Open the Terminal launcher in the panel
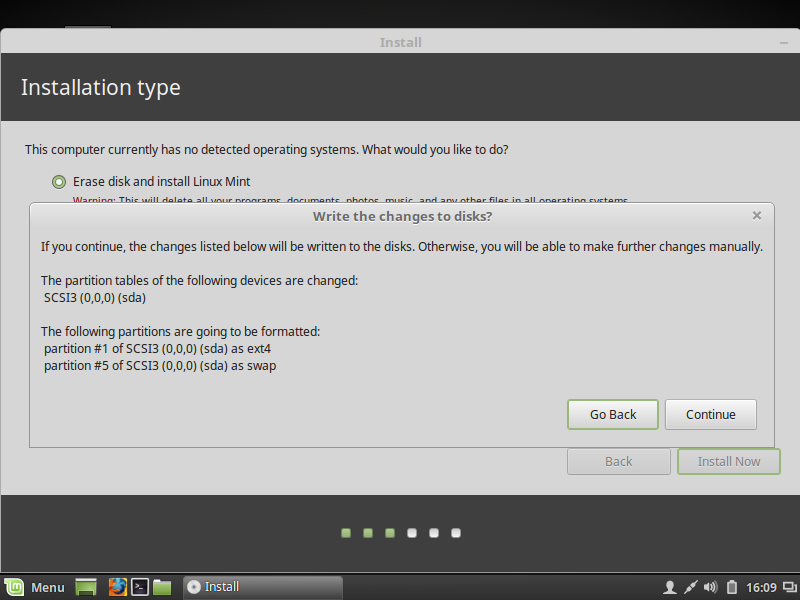The height and width of the screenshot is (600, 800). click(140, 587)
